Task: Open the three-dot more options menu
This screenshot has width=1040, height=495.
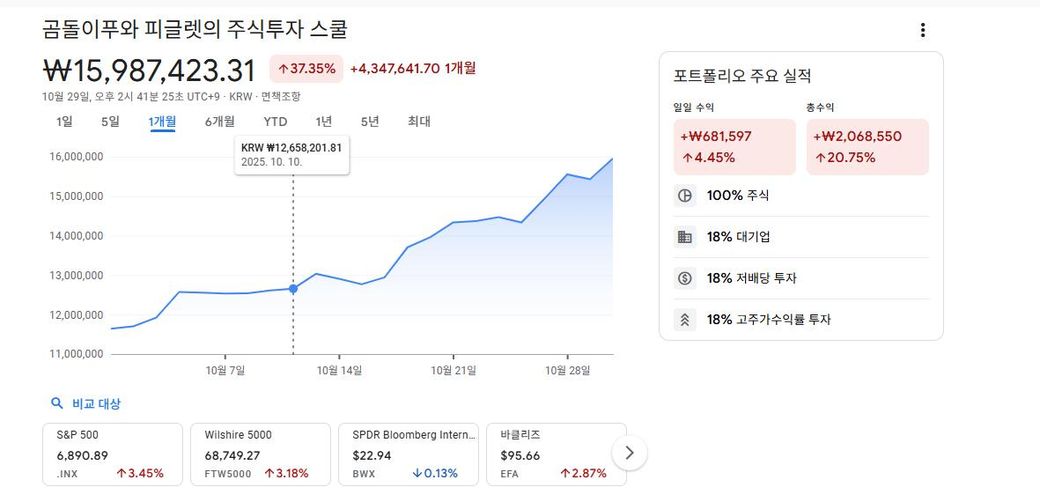Action: pos(922,30)
